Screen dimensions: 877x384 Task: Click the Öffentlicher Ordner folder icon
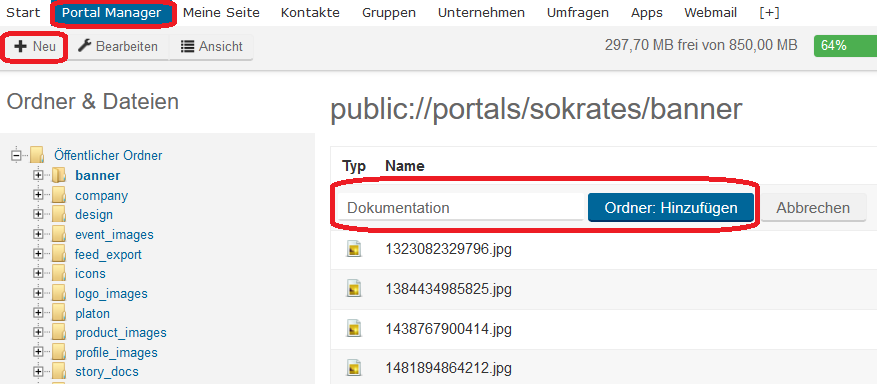coord(37,155)
